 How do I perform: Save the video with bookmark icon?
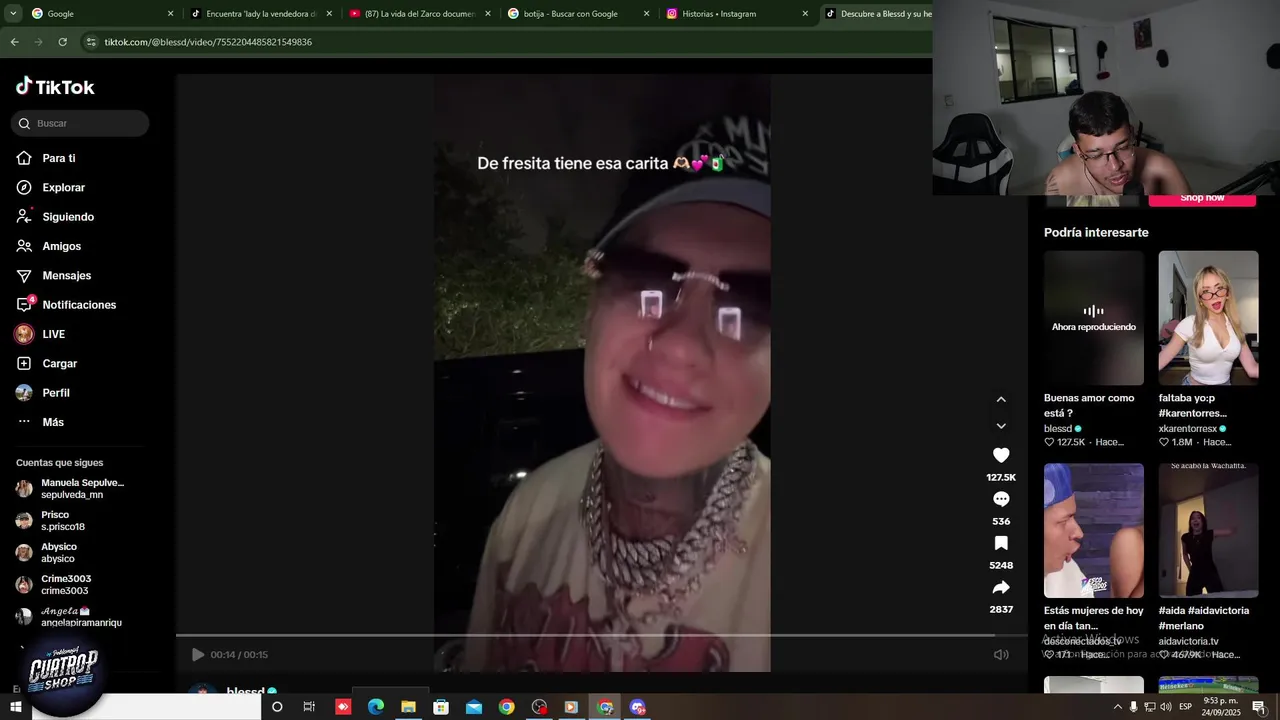tap(1001, 543)
